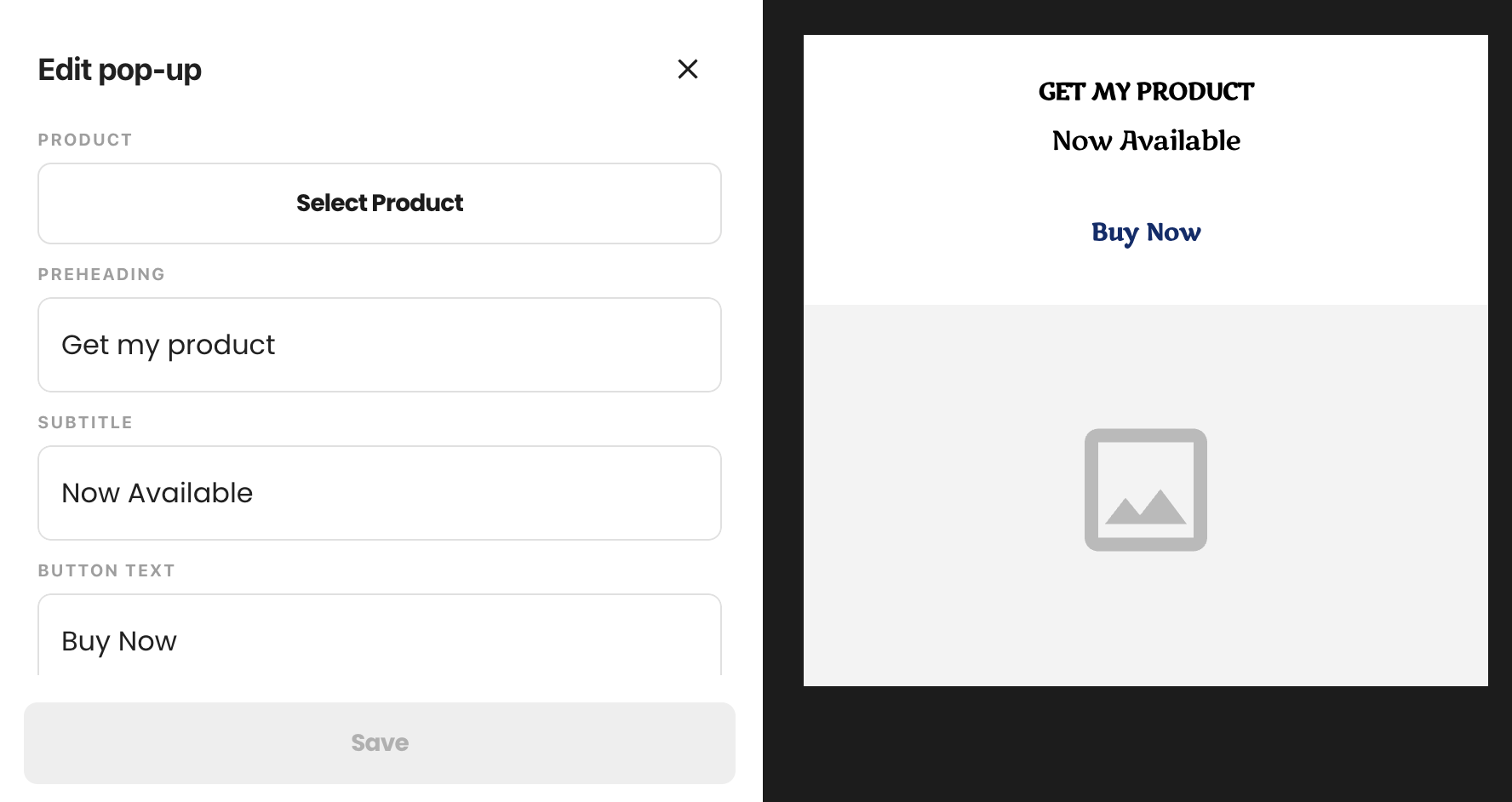Viewport: 1512px width, 802px height.
Task: Click the PREHEADING field label
Action: tap(101, 274)
